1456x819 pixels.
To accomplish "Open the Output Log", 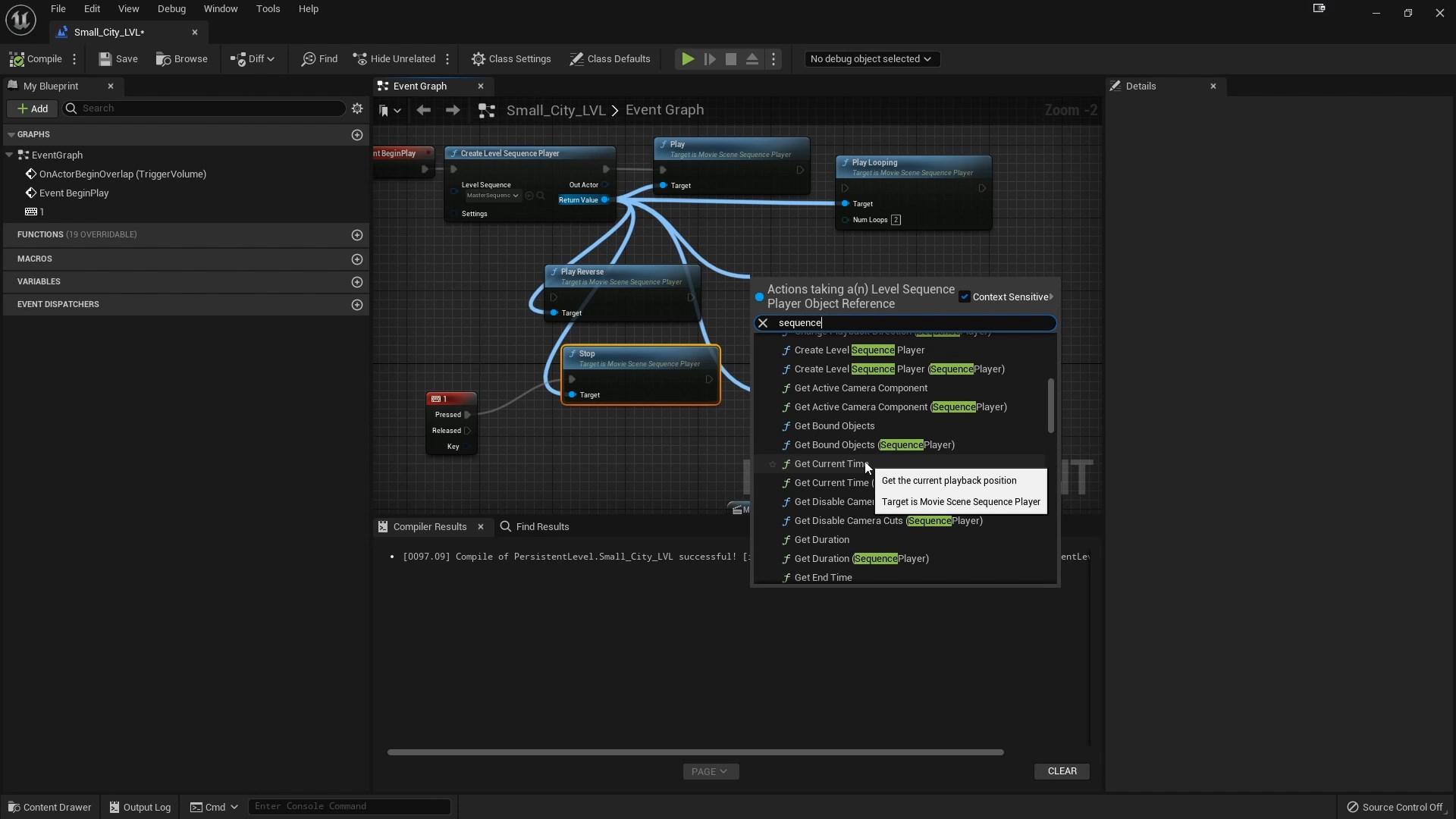I will tap(140, 807).
